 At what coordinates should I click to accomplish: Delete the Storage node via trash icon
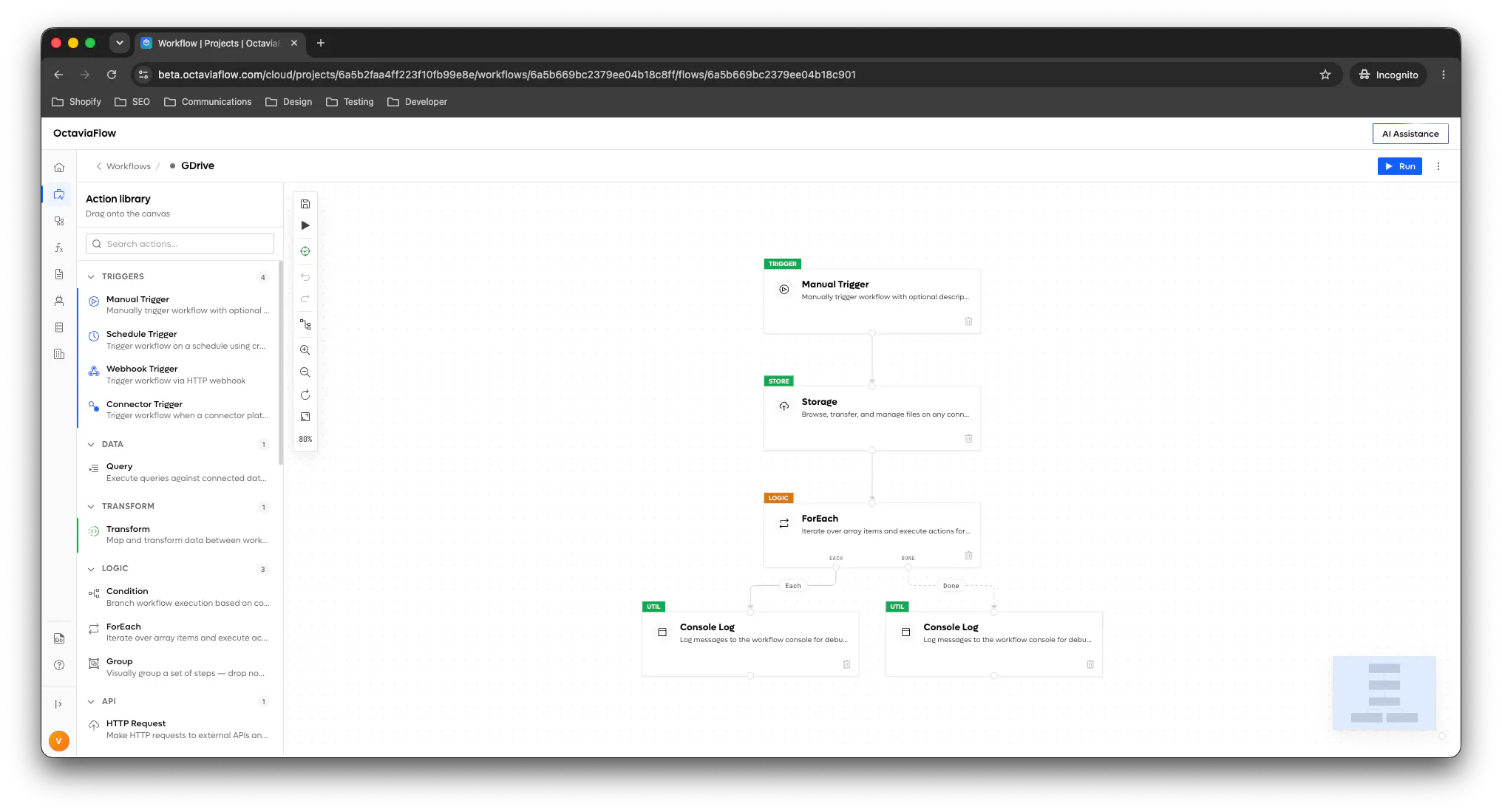tap(968, 438)
